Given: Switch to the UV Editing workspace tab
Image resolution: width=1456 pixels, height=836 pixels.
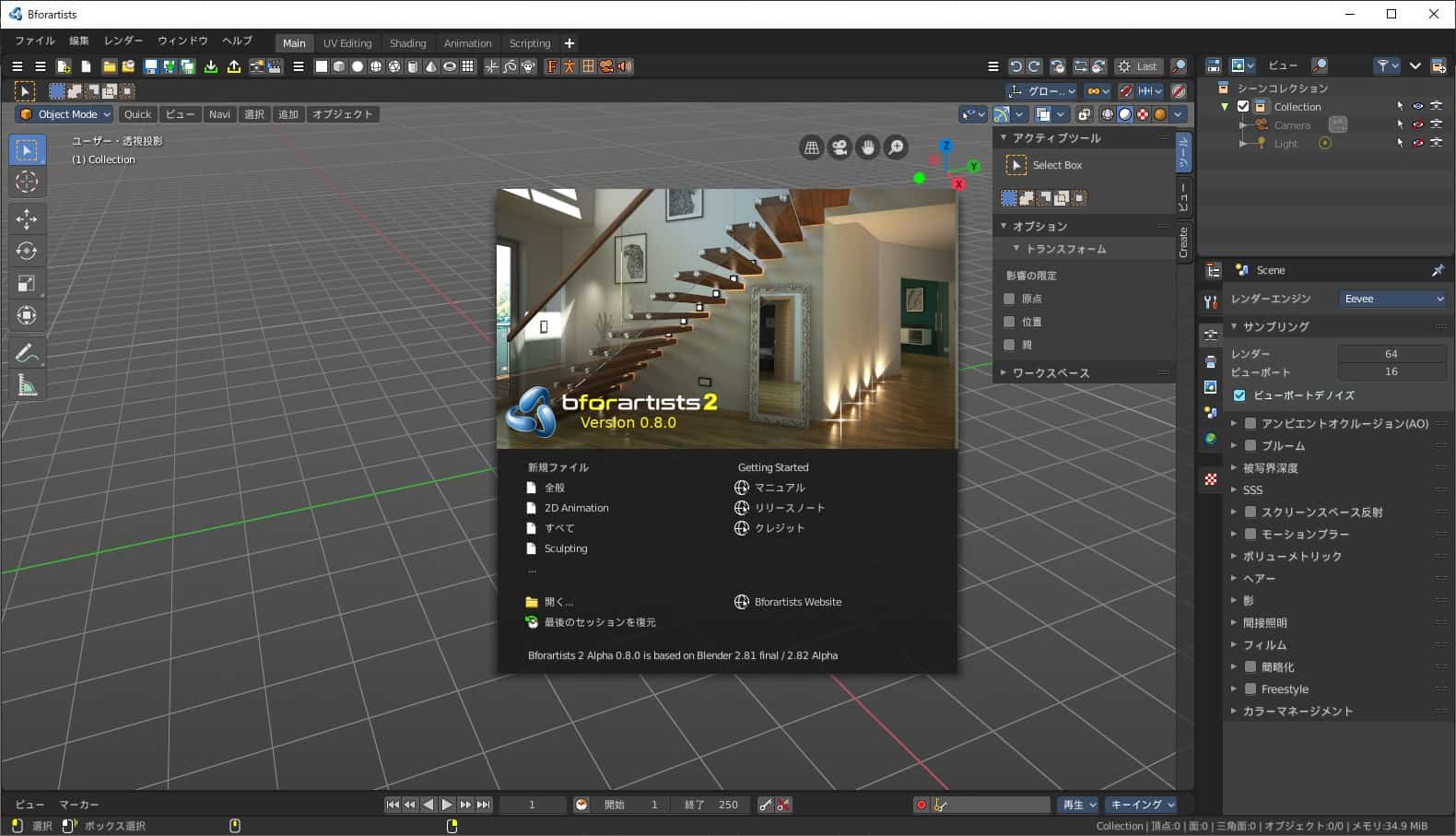Looking at the screenshot, I should pyautogui.click(x=347, y=43).
